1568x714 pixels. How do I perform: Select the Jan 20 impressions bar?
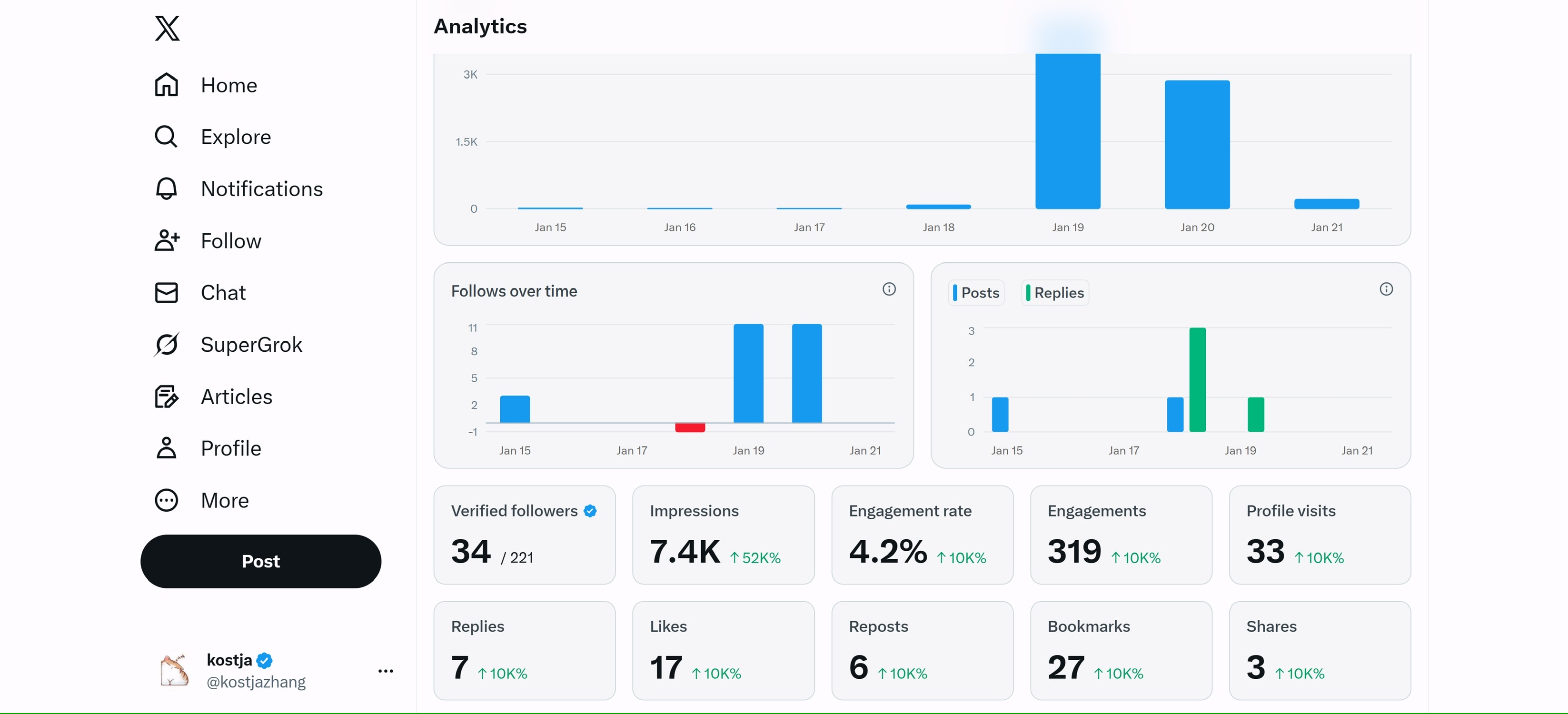1197,145
